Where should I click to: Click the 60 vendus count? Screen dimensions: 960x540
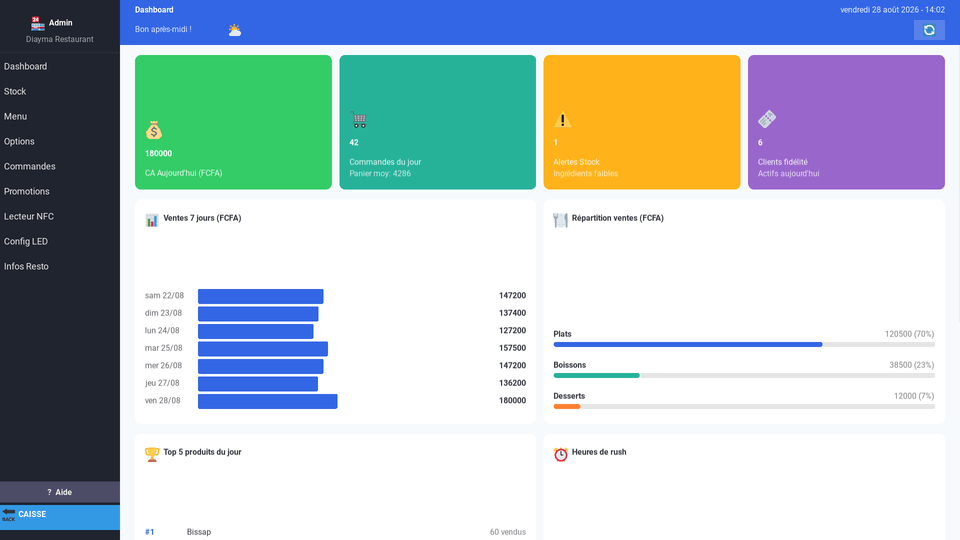(508, 532)
